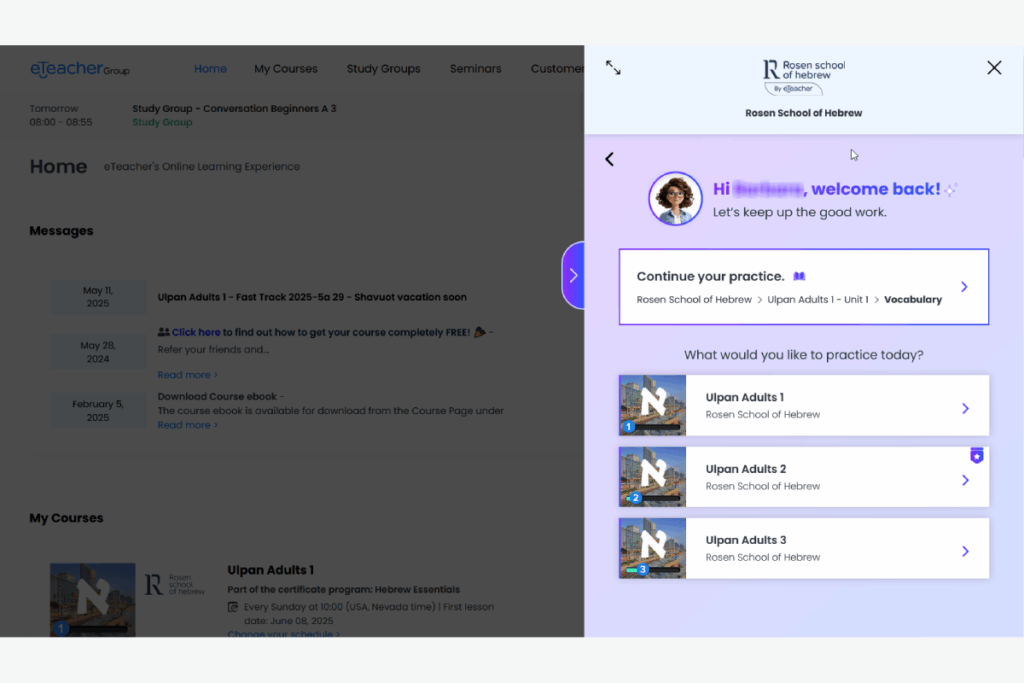The width and height of the screenshot is (1024, 683).
Task: Click the Ulpan Adults 1 thumbnail in the practice list
Action: click(652, 405)
